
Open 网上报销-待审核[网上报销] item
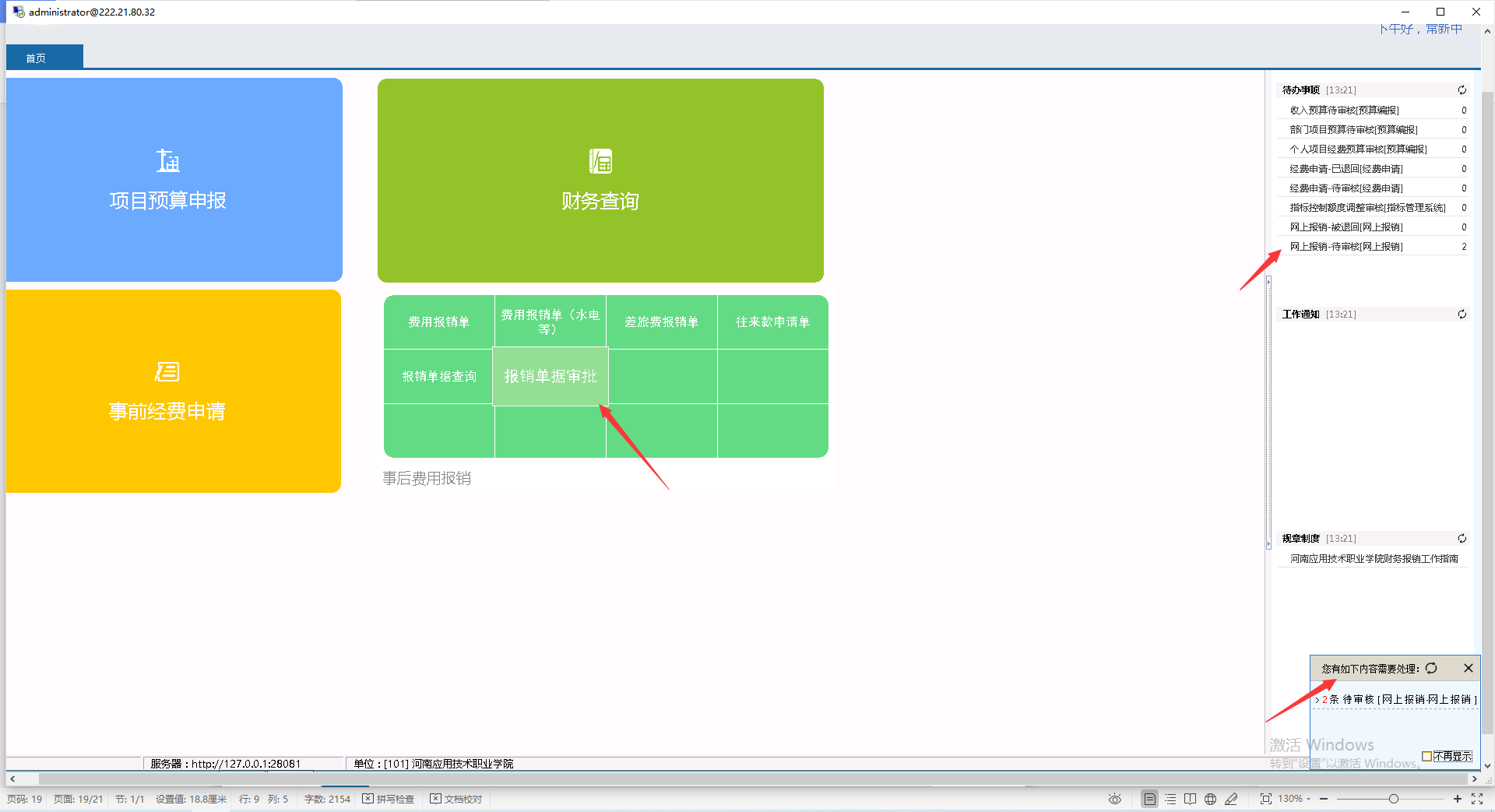(1374, 246)
